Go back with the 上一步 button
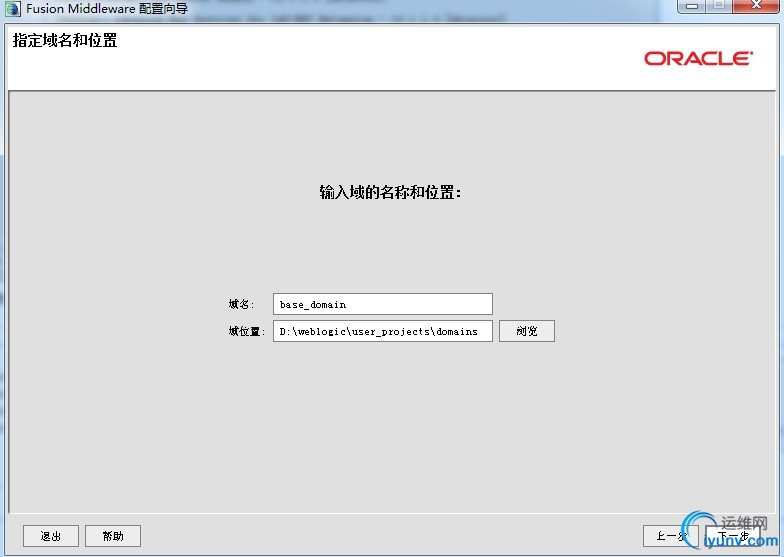Image resolution: width=784 pixels, height=557 pixels. tap(670, 536)
